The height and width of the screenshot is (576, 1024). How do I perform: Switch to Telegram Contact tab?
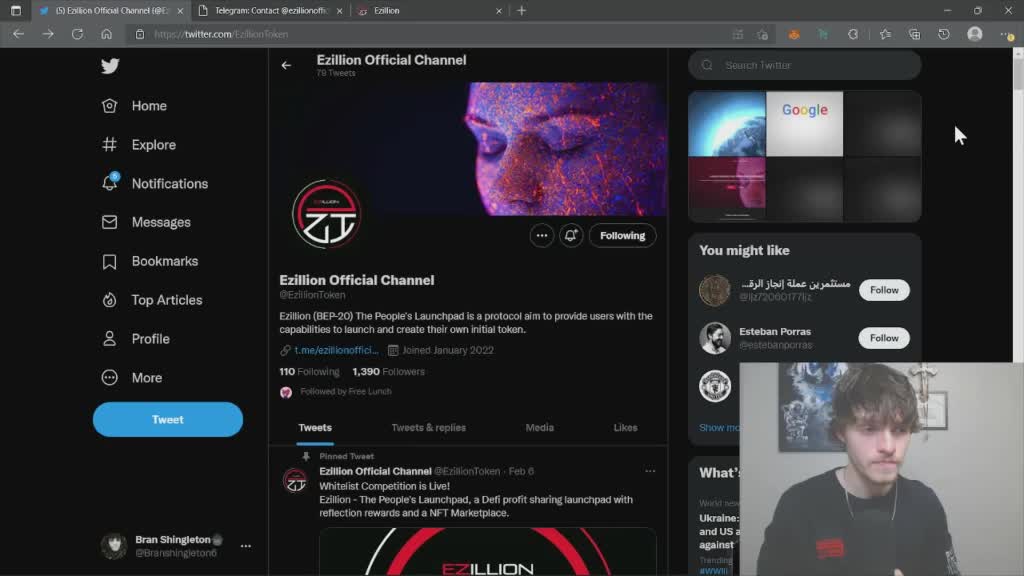point(271,10)
